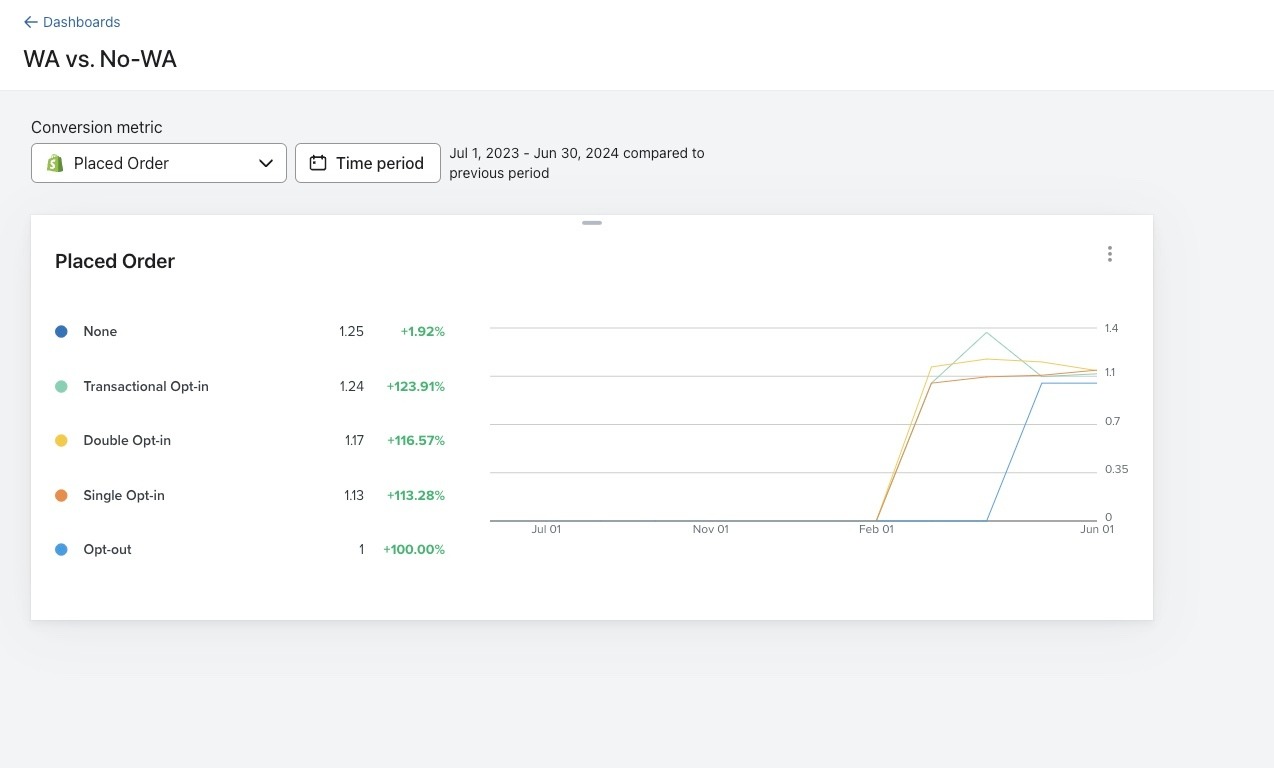Toggle the Double Opt-in yellow dot
This screenshot has width=1274, height=768.
pos(61,441)
